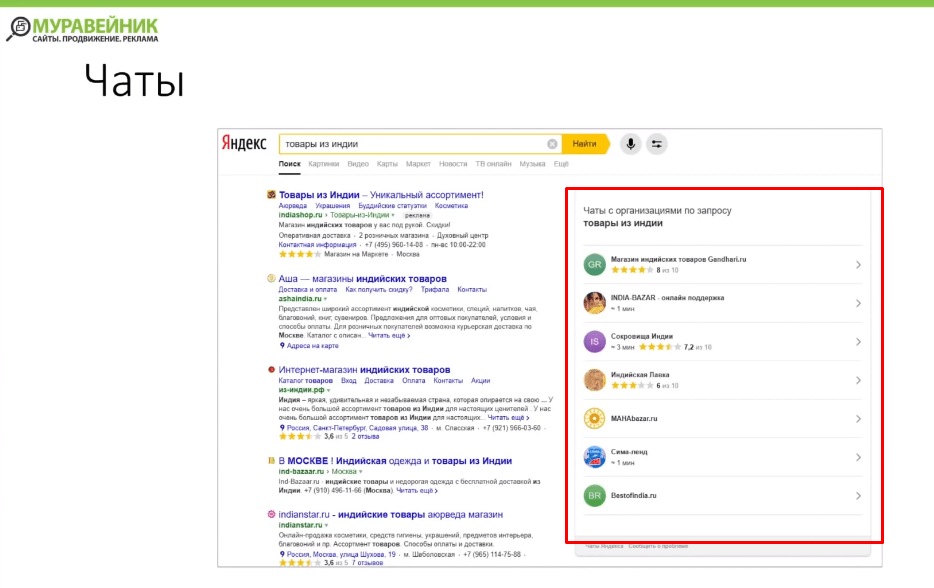Click the GR avatar of the Gandhari.ru chat
The image size is (934, 588).
594,265
